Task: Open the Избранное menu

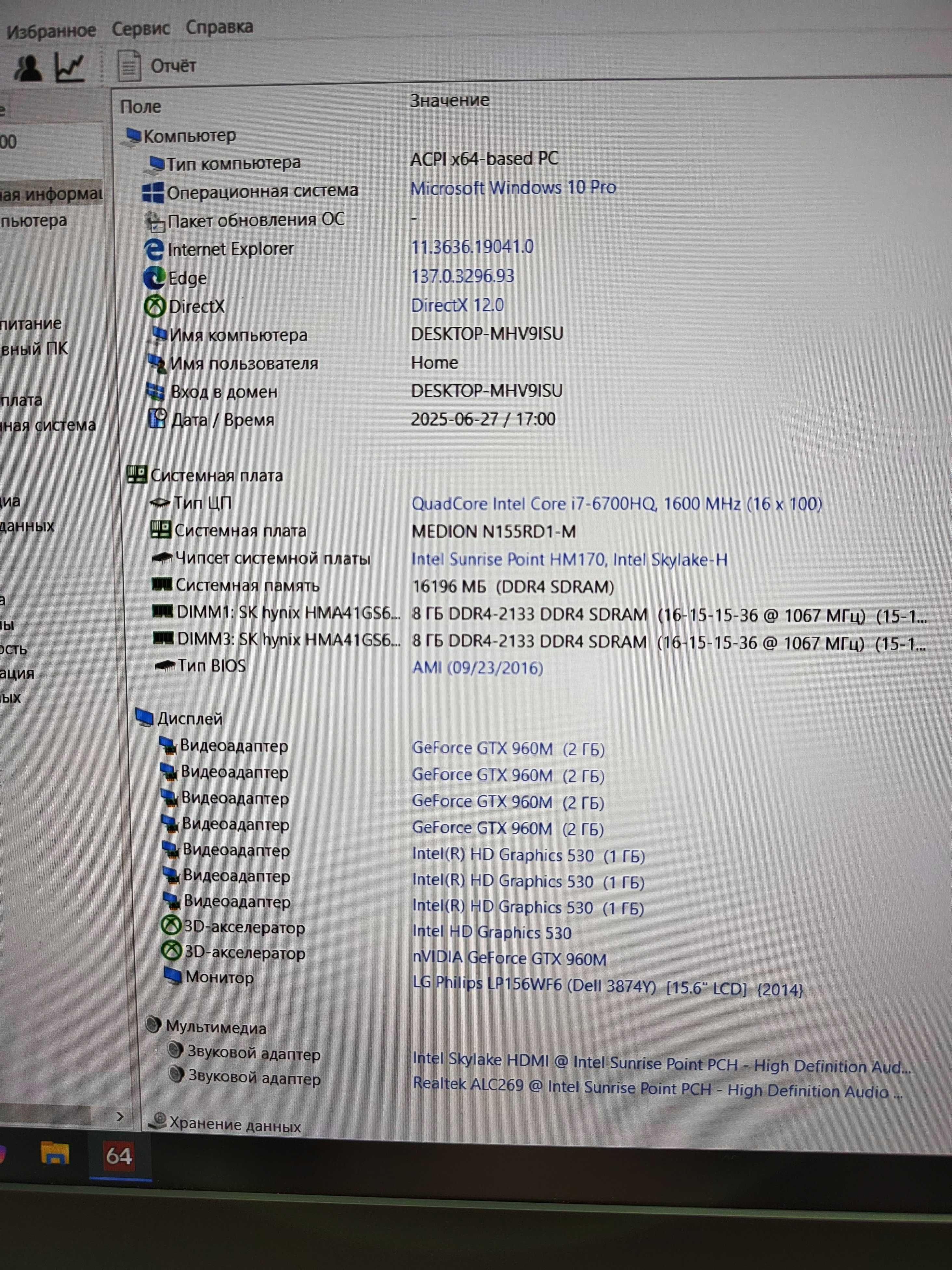Action: pyautogui.click(x=51, y=31)
